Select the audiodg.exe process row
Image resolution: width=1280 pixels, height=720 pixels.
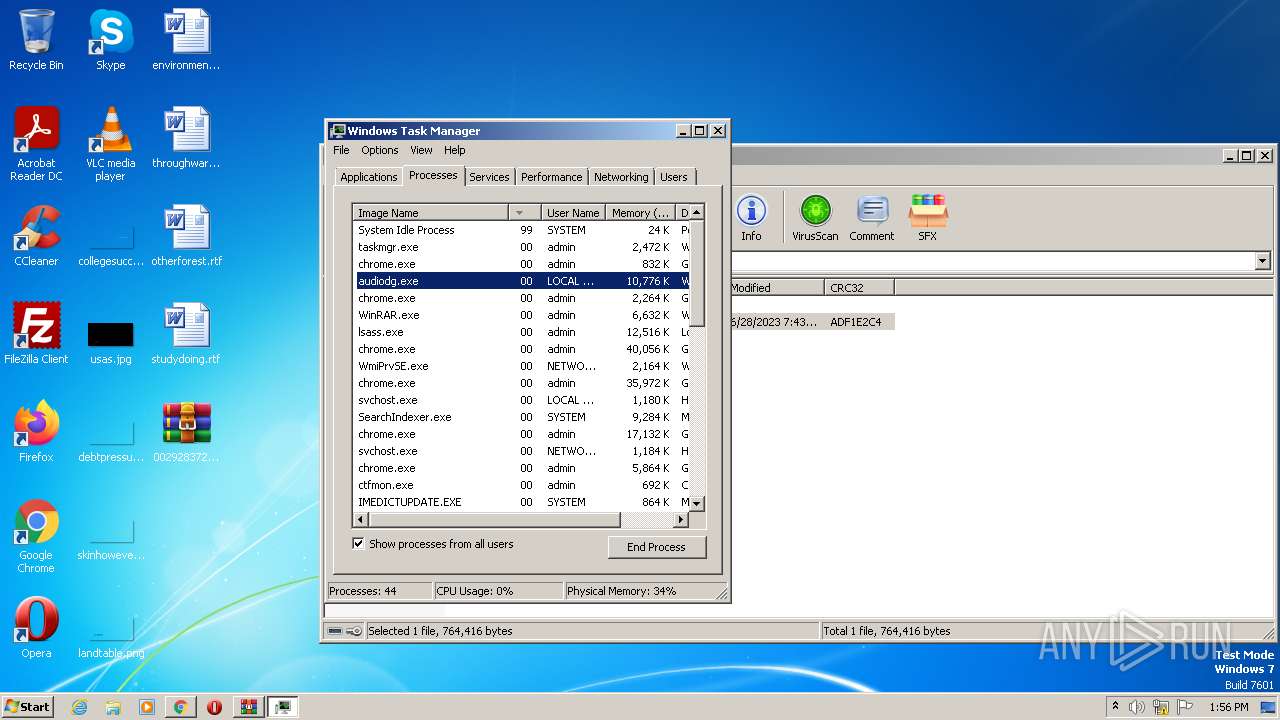coord(521,281)
